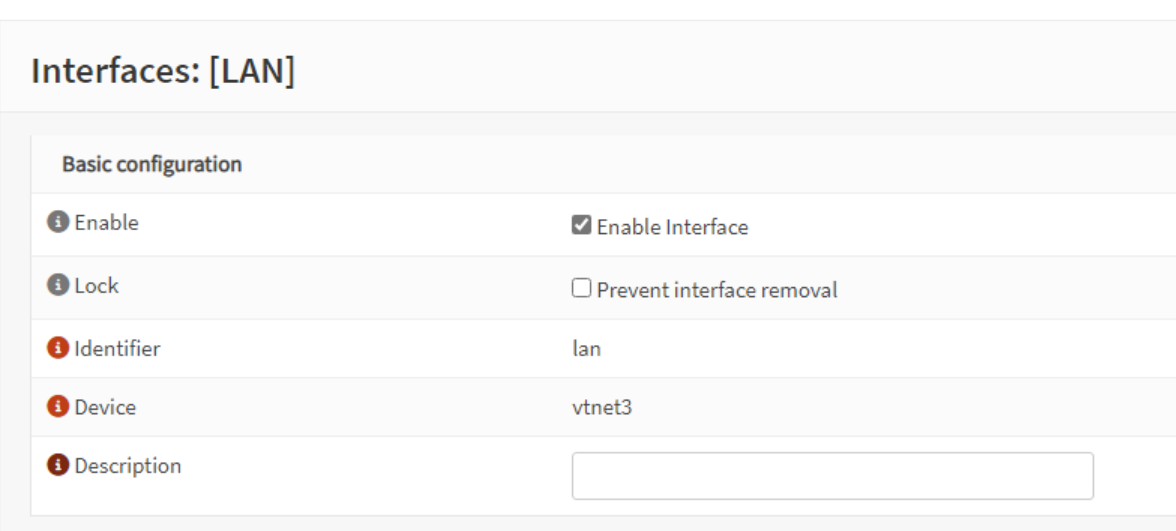Click the Prevent interface removal label text
Image resolution: width=1176 pixels, height=531 pixels.
point(717,290)
